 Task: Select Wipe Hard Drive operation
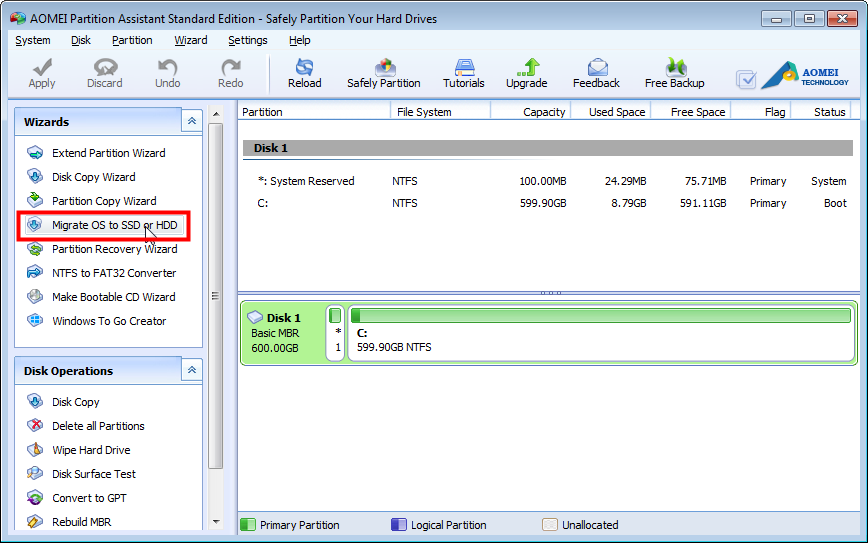[91, 450]
